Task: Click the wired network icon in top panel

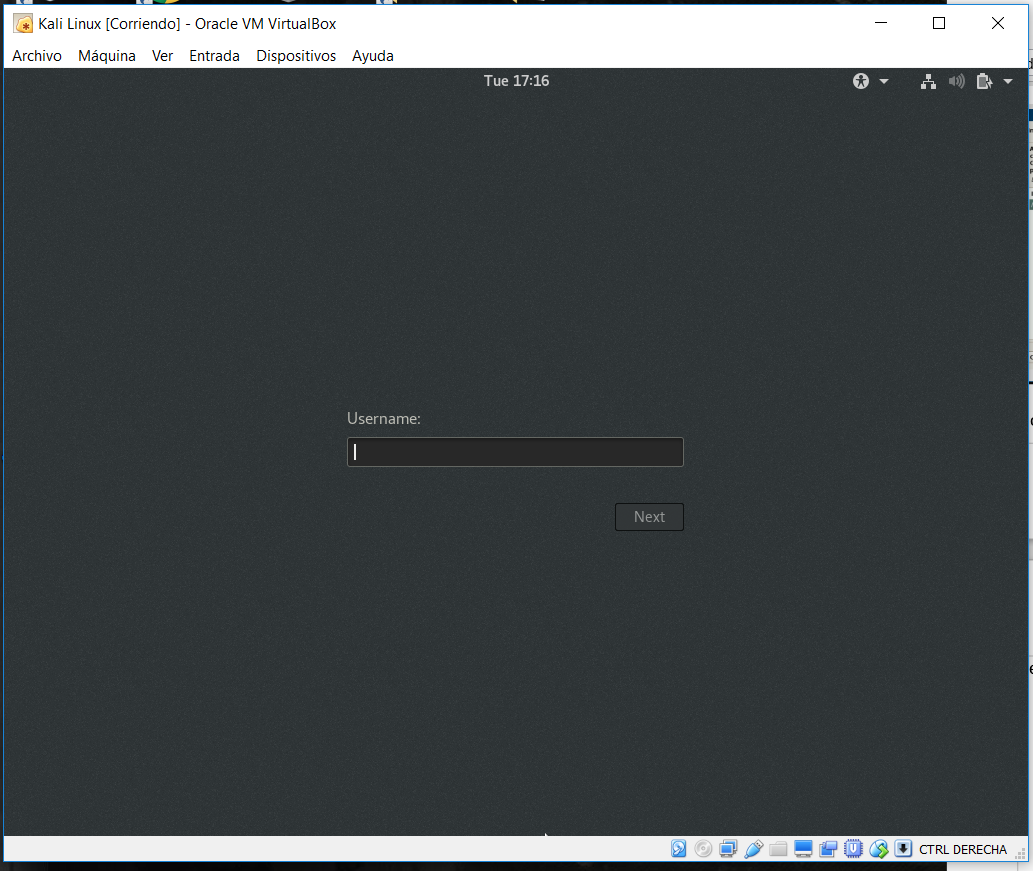Action: click(928, 81)
